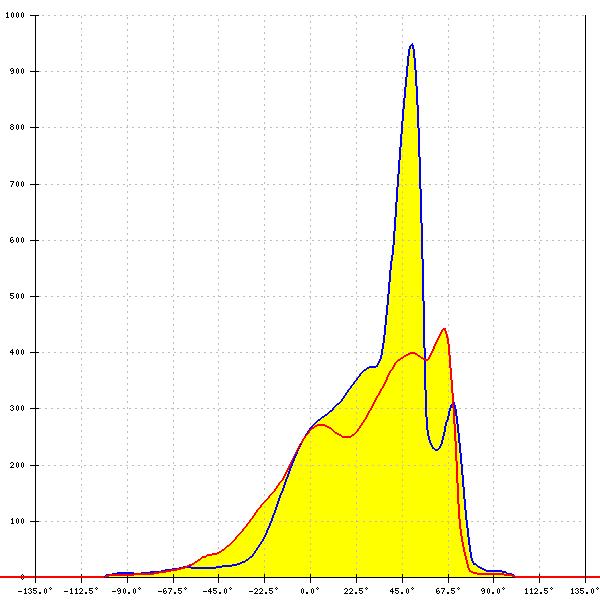This screenshot has width=600, height=600.
Task: Click the 700 y-axis label
Action: (x=17, y=184)
